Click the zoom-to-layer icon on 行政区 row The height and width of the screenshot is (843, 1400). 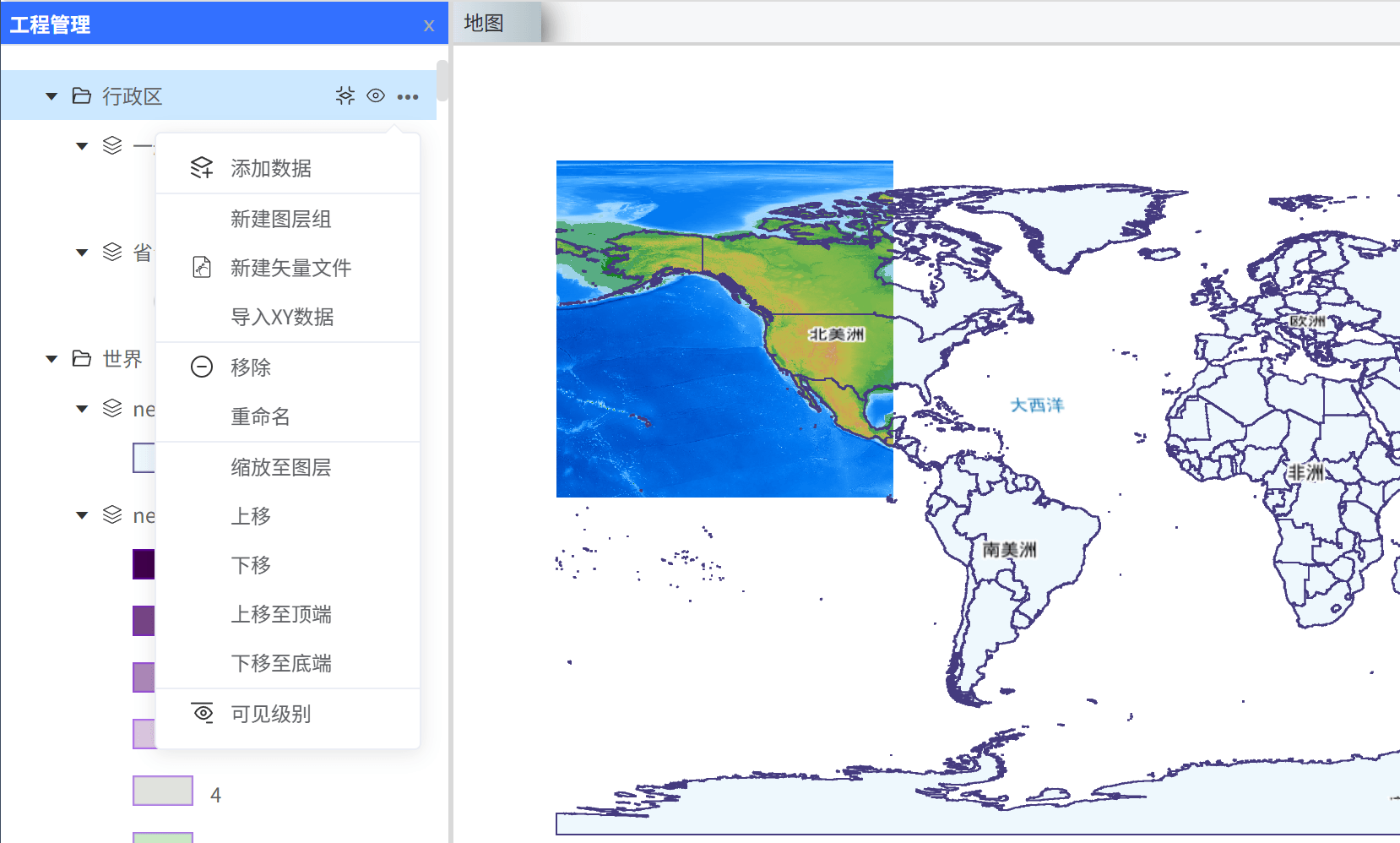[x=345, y=95]
